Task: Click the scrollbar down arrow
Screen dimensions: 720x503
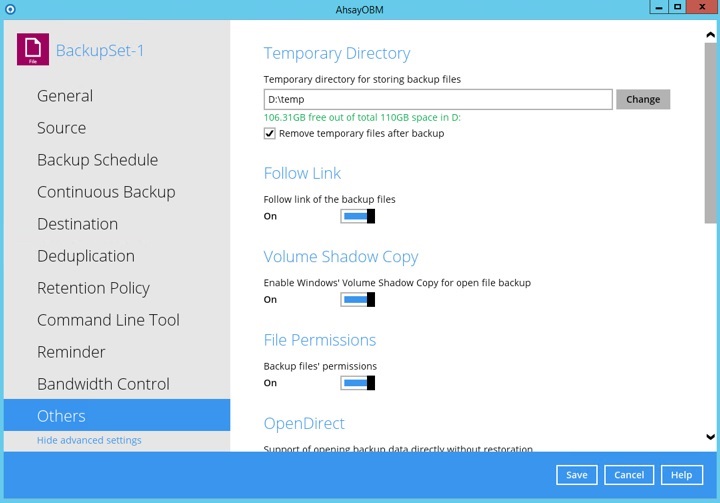Action: point(710,437)
